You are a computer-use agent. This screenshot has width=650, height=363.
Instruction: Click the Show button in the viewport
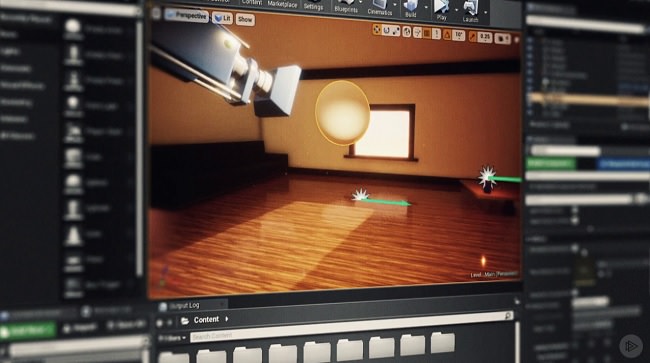click(x=245, y=19)
